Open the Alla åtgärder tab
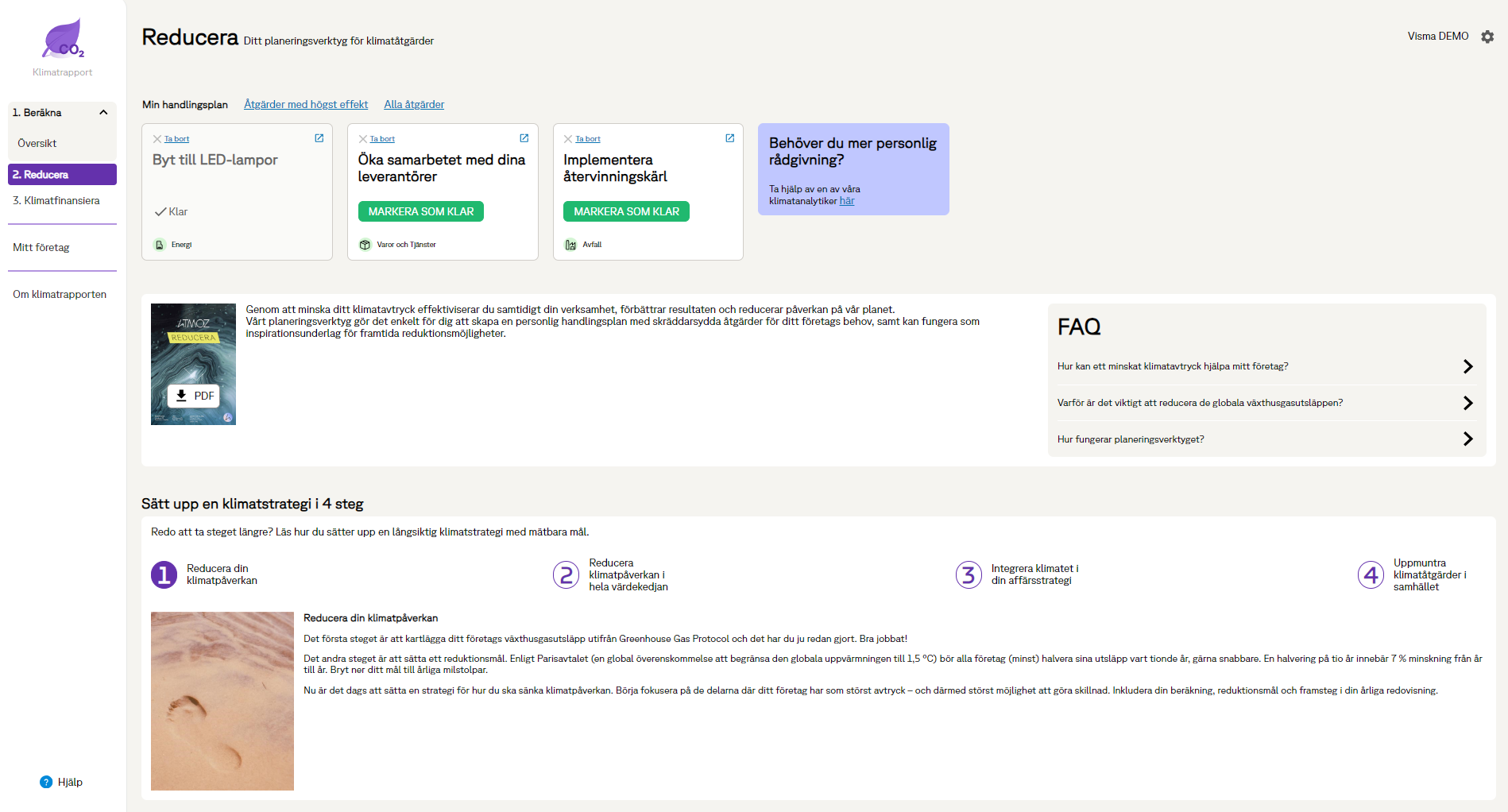Viewport: 1508px width, 812px height. click(x=414, y=105)
